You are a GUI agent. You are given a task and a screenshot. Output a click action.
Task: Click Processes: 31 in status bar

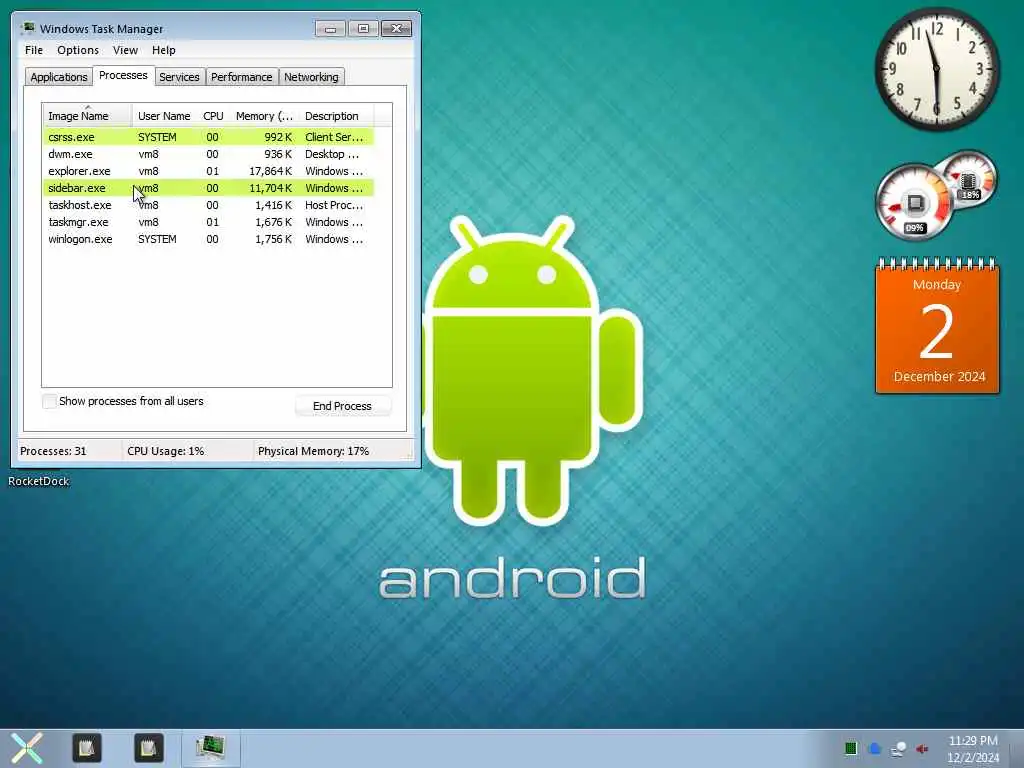pyautogui.click(x=53, y=451)
